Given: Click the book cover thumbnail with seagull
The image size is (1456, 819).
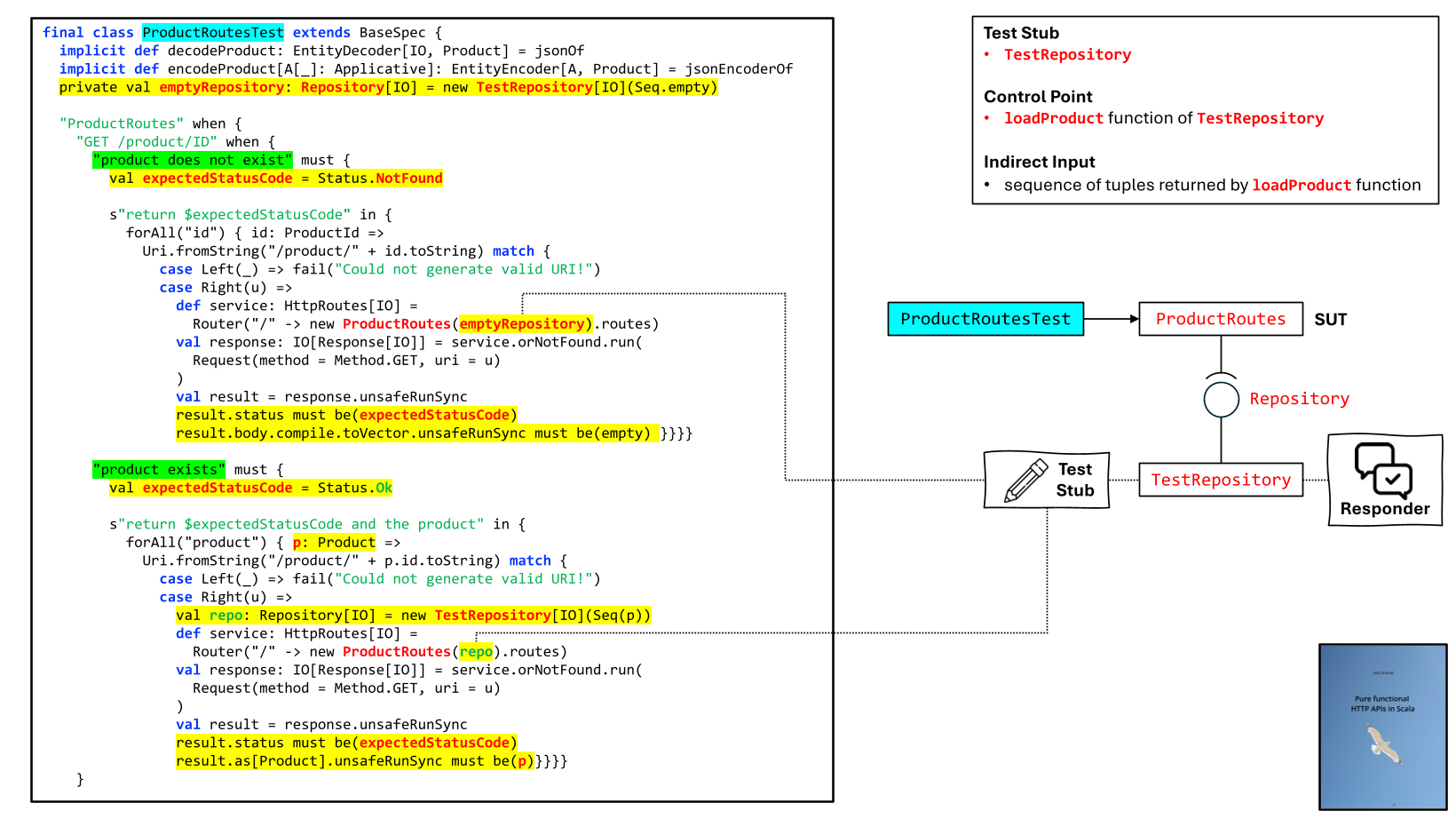Looking at the screenshot, I should [1383, 727].
